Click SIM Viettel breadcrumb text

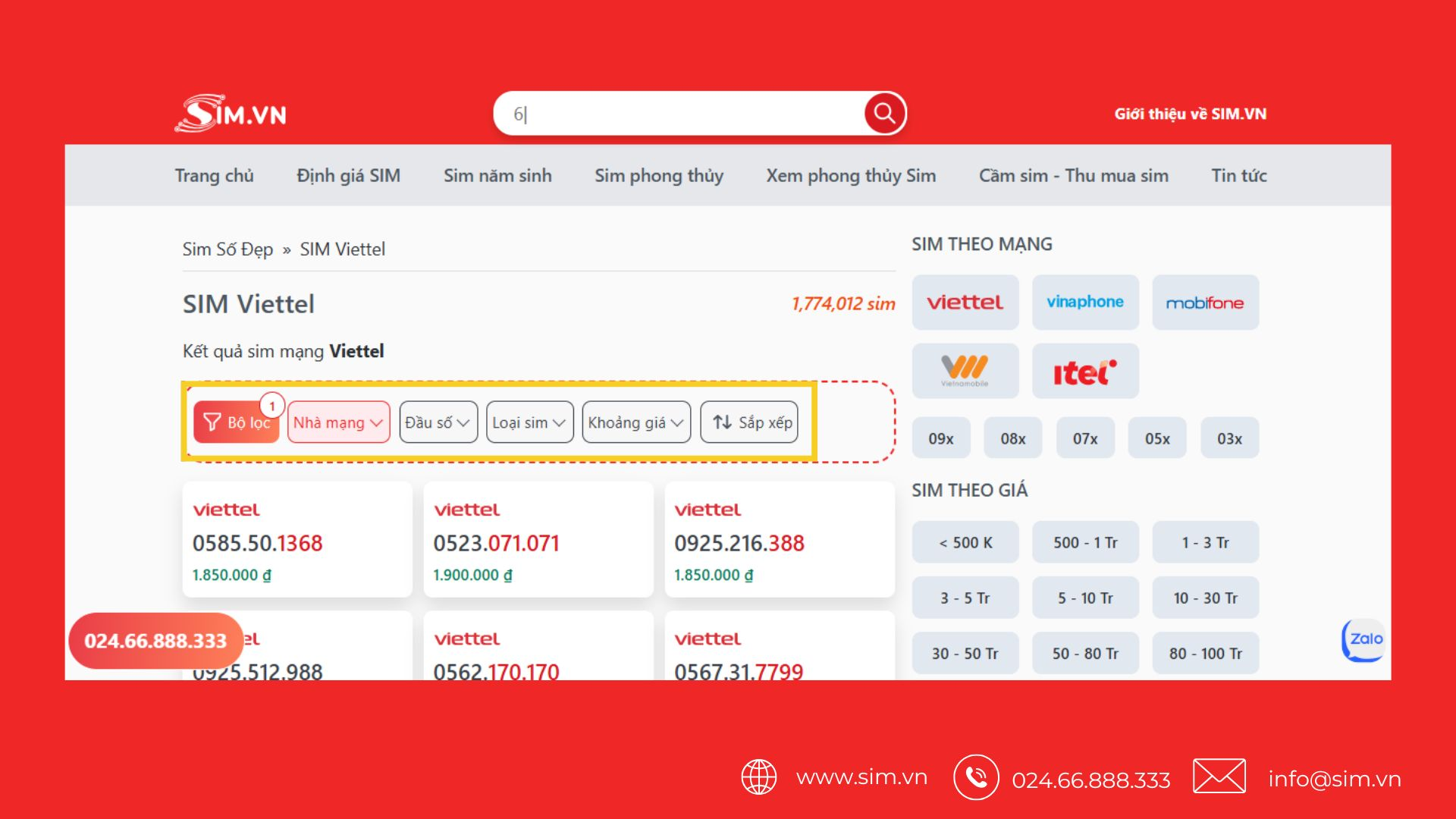(342, 249)
